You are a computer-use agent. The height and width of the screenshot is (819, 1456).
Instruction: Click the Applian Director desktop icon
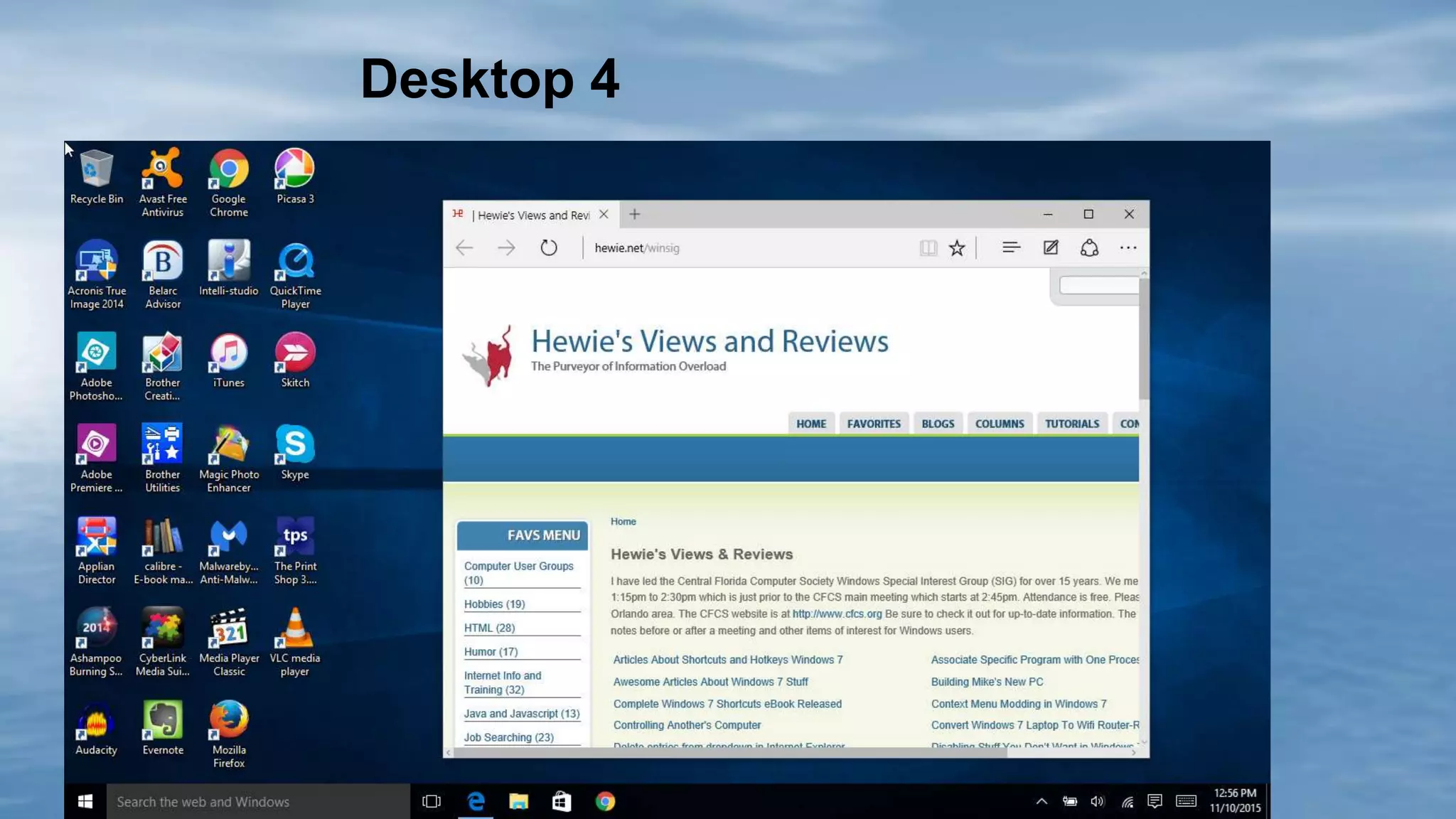pyautogui.click(x=96, y=550)
